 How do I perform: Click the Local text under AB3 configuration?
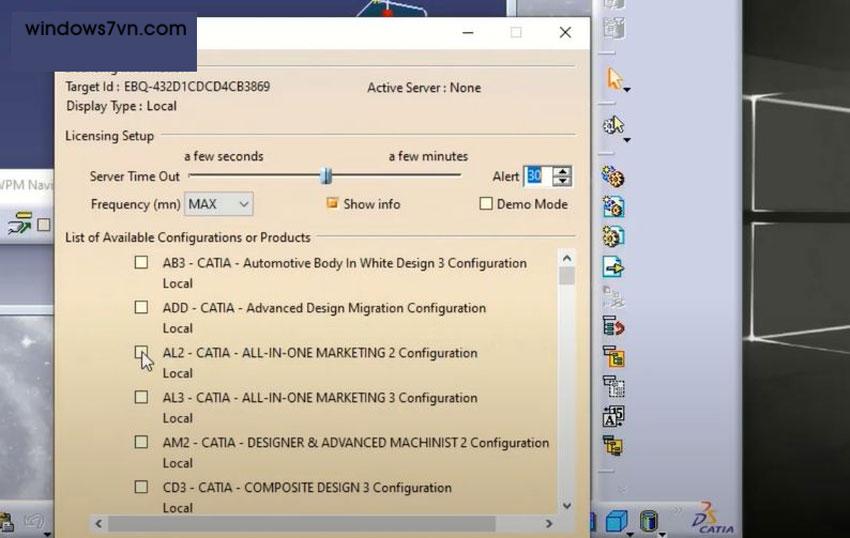178,284
